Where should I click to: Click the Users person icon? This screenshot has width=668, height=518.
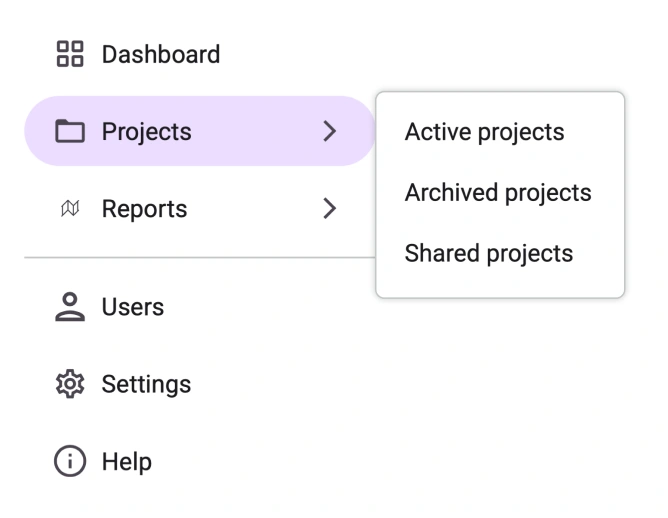coord(70,306)
